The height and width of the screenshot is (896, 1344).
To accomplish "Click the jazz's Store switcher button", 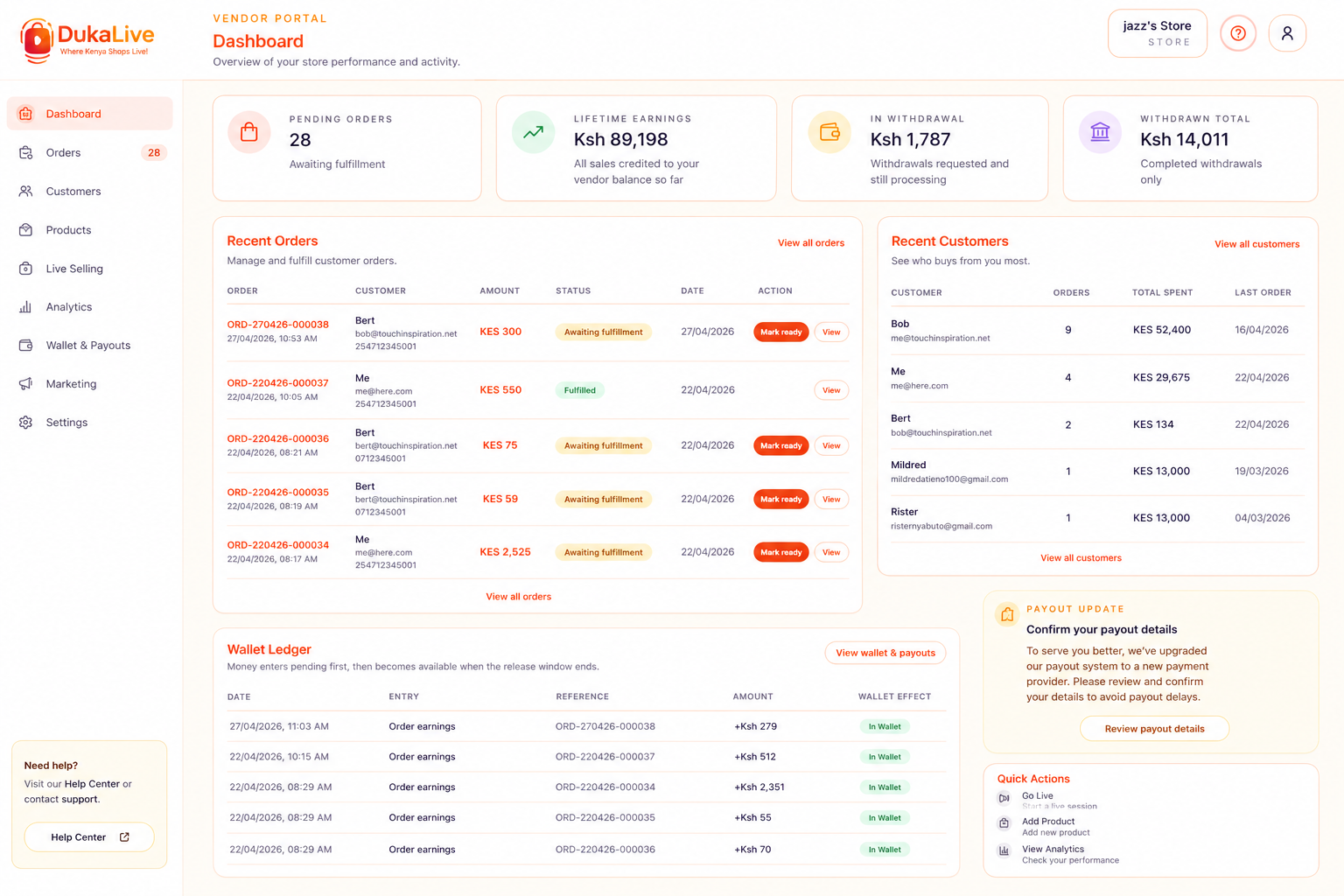I will [x=1157, y=33].
